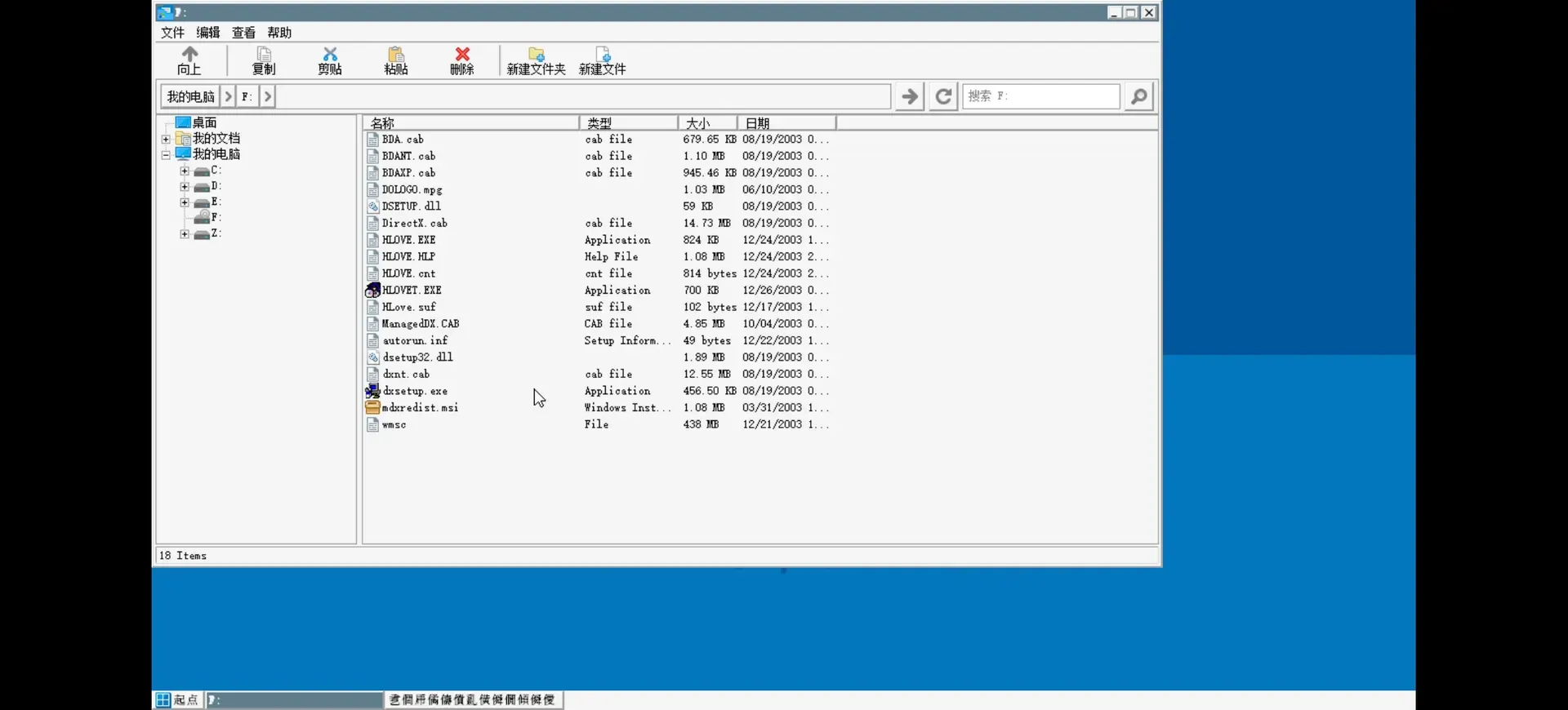
Task: Select the HLOVET.EXE application icon
Action: (372, 290)
